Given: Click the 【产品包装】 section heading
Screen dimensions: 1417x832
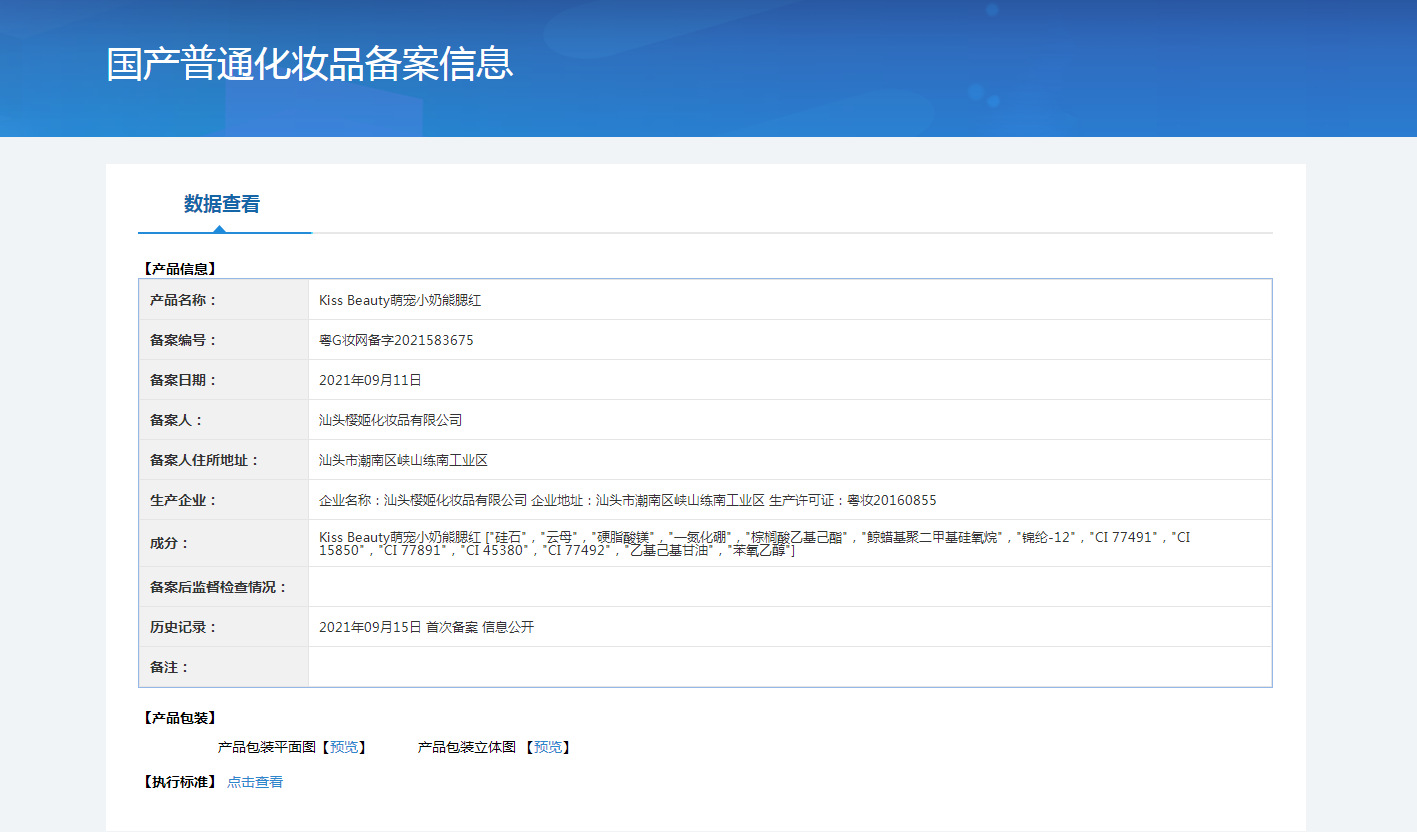Looking at the screenshot, I should pyautogui.click(x=179, y=718).
